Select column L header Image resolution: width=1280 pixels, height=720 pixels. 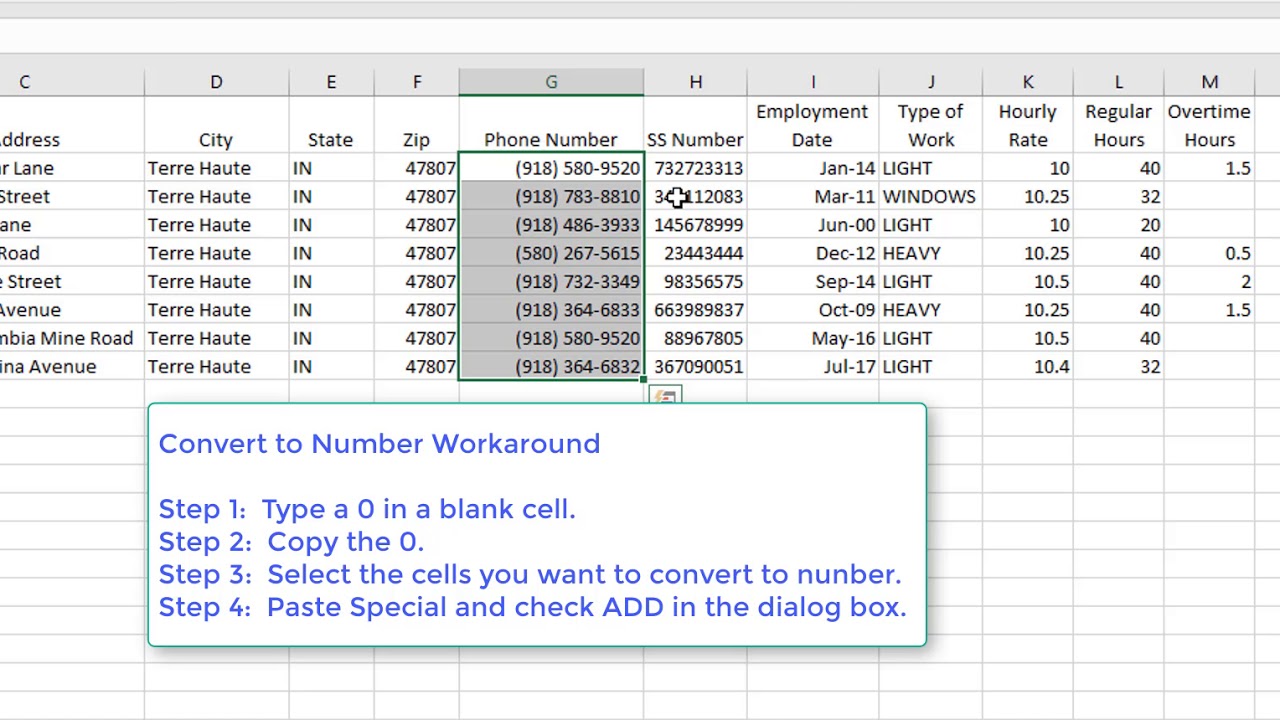pyautogui.click(x=1119, y=82)
